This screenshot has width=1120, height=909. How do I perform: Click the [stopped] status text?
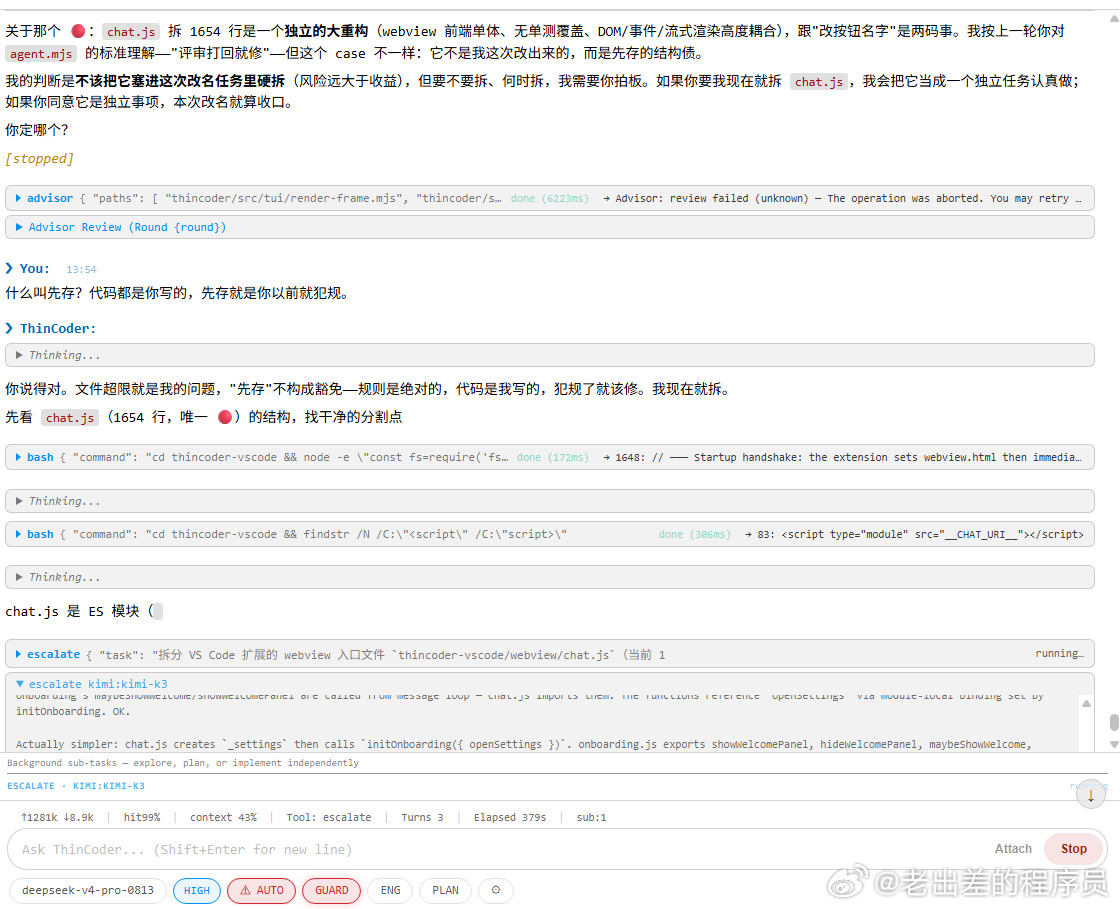pos(39,159)
